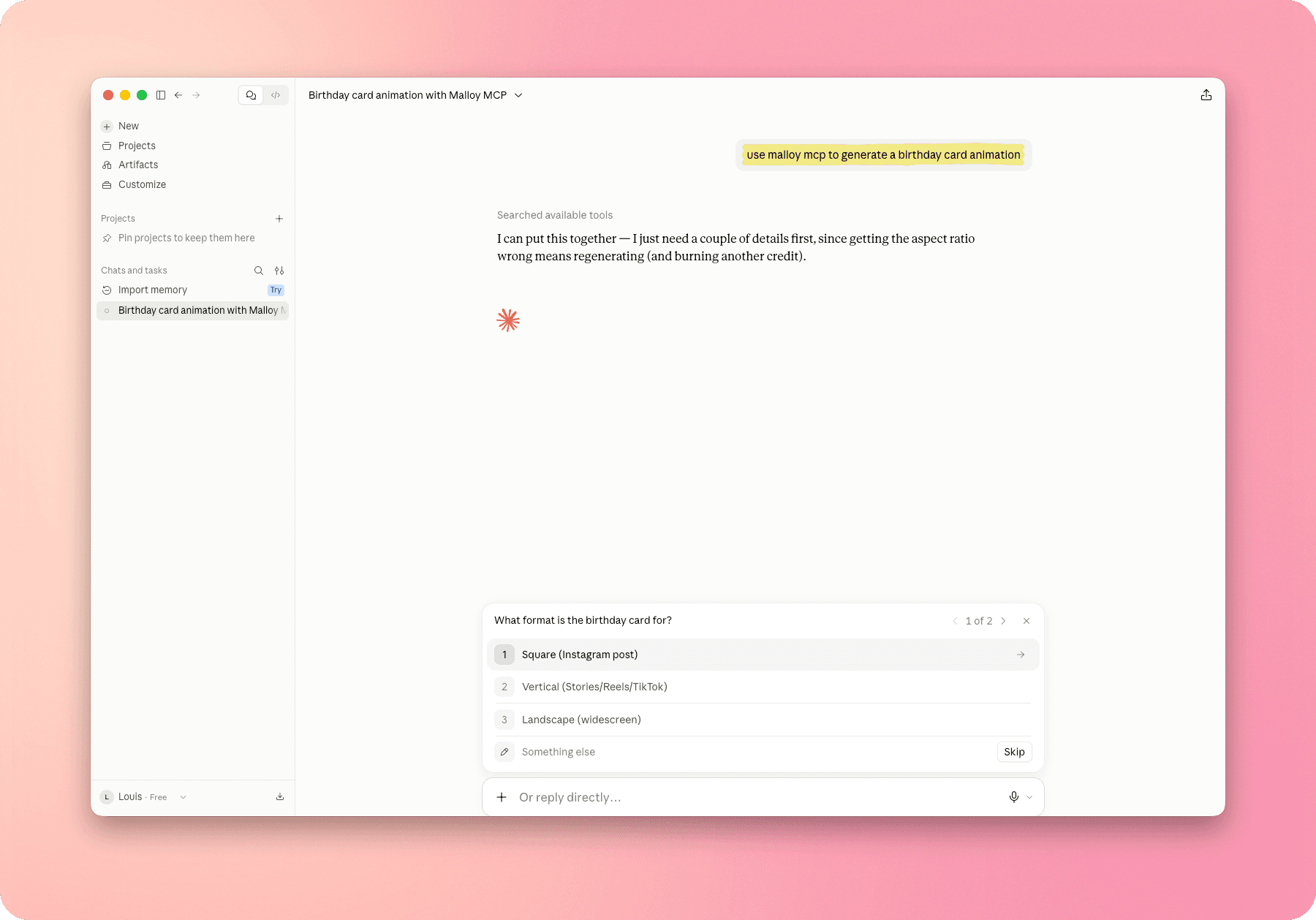Expand the chat title dropdown
The image size is (1316, 920).
point(518,95)
